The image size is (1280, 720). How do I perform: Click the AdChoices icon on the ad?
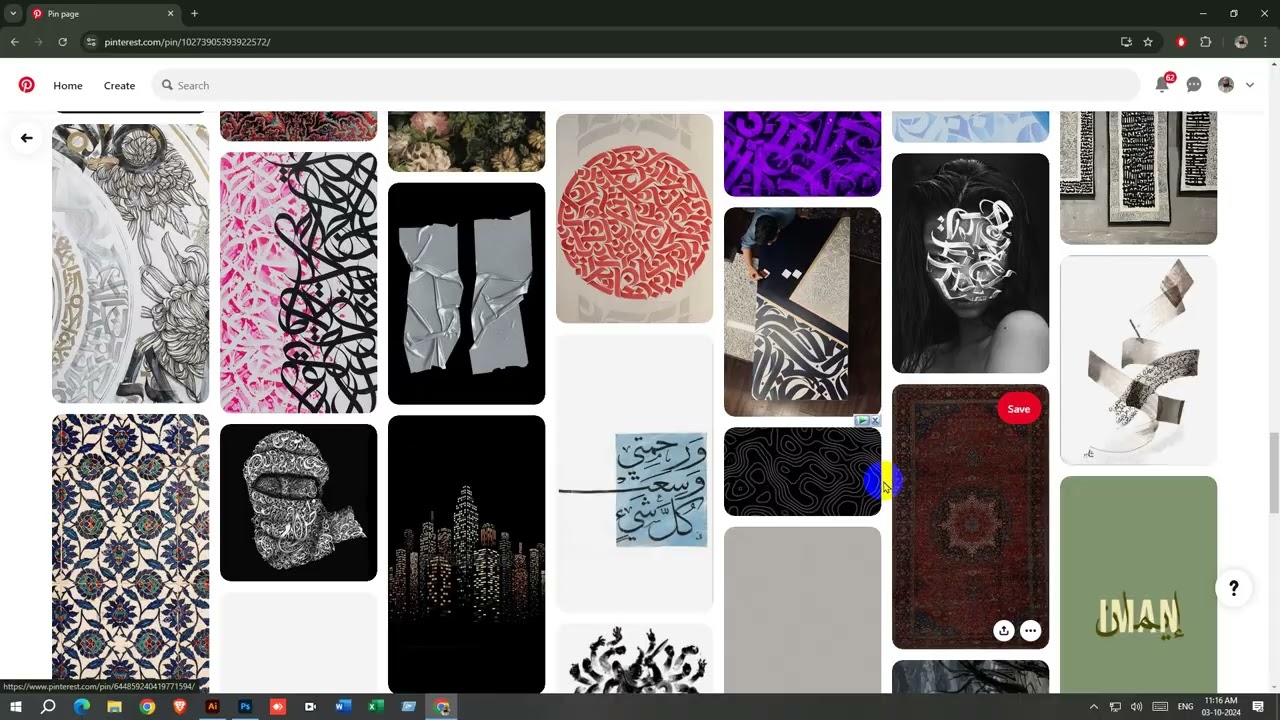click(x=862, y=421)
